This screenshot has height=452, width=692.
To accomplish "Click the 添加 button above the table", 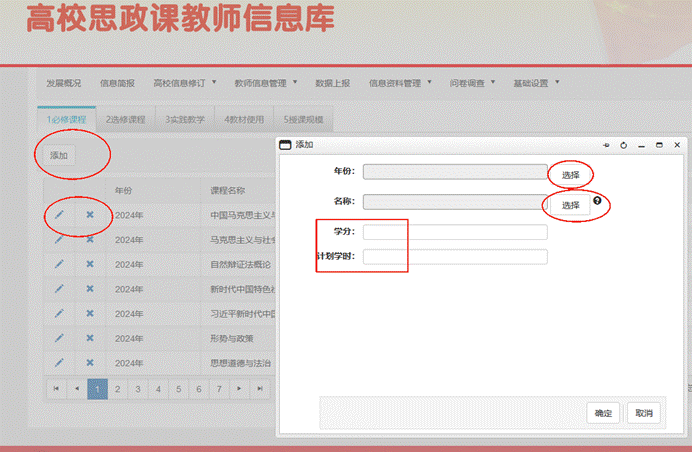I will [59, 155].
